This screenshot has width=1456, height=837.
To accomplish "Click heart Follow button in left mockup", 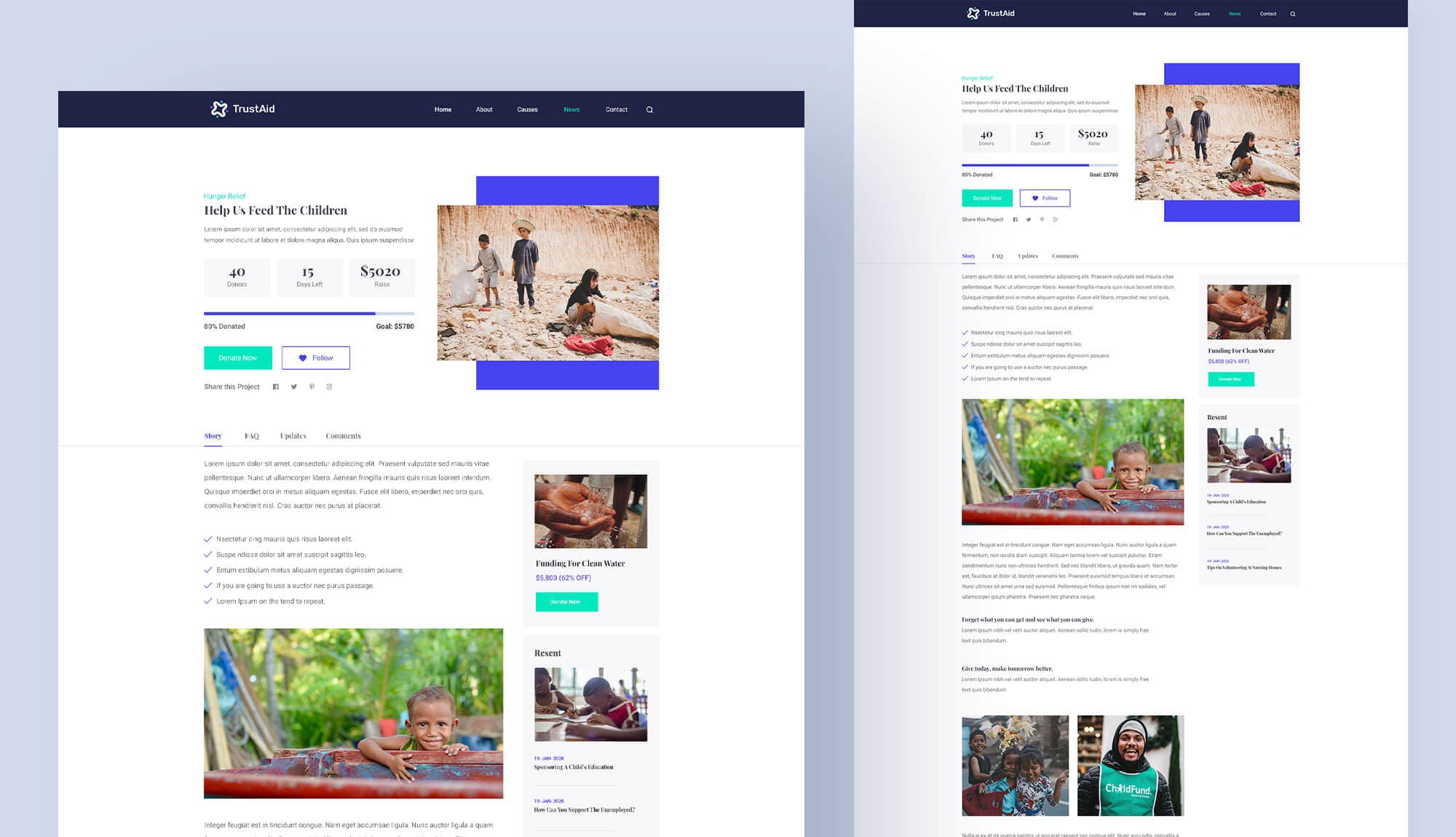I will pos(315,358).
